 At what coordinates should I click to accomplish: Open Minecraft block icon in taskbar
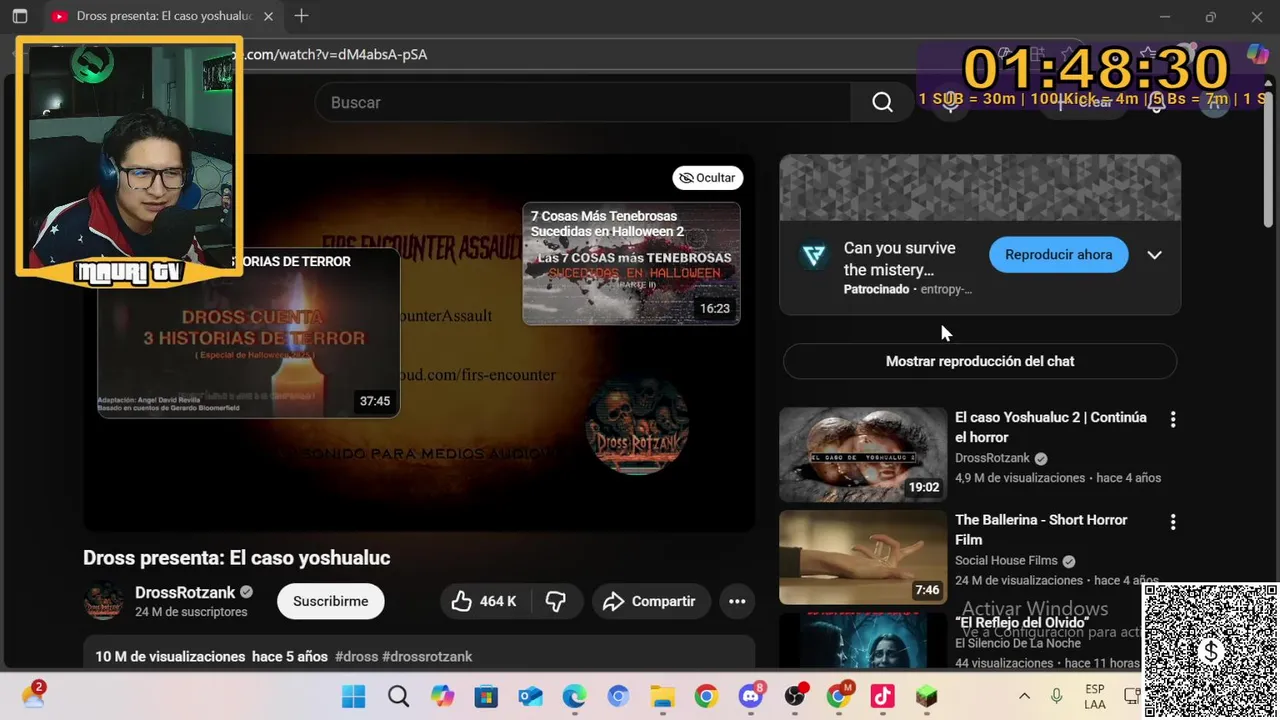coord(927,696)
